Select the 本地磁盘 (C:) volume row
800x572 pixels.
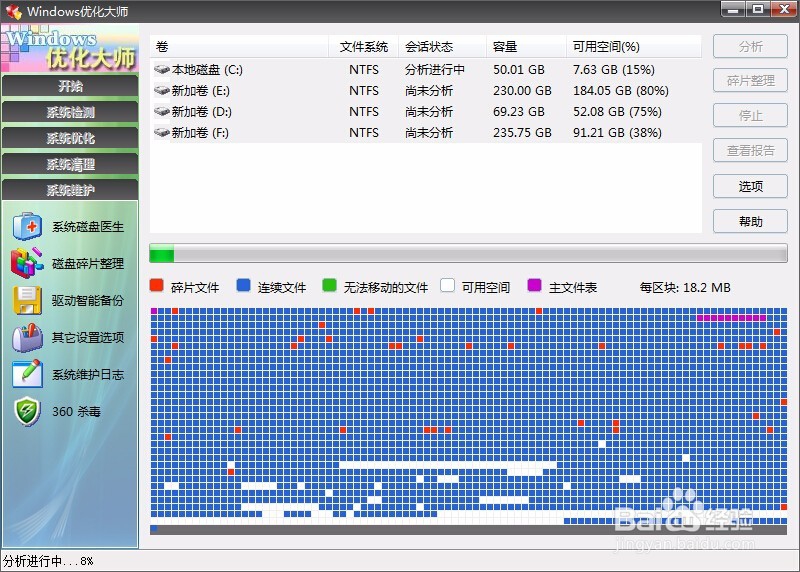(426, 69)
